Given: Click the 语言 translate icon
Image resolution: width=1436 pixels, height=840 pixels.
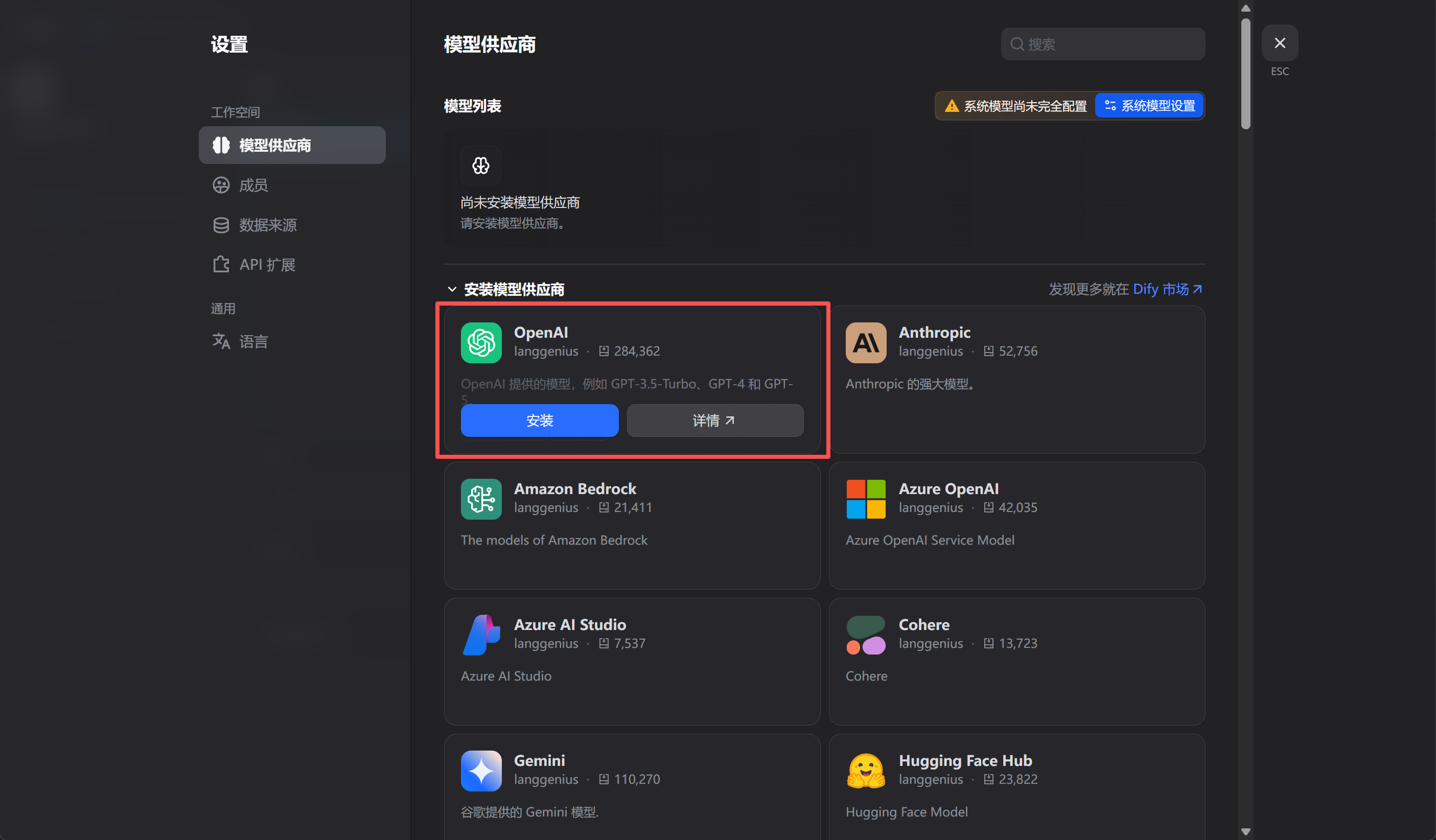Looking at the screenshot, I should [x=221, y=341].
